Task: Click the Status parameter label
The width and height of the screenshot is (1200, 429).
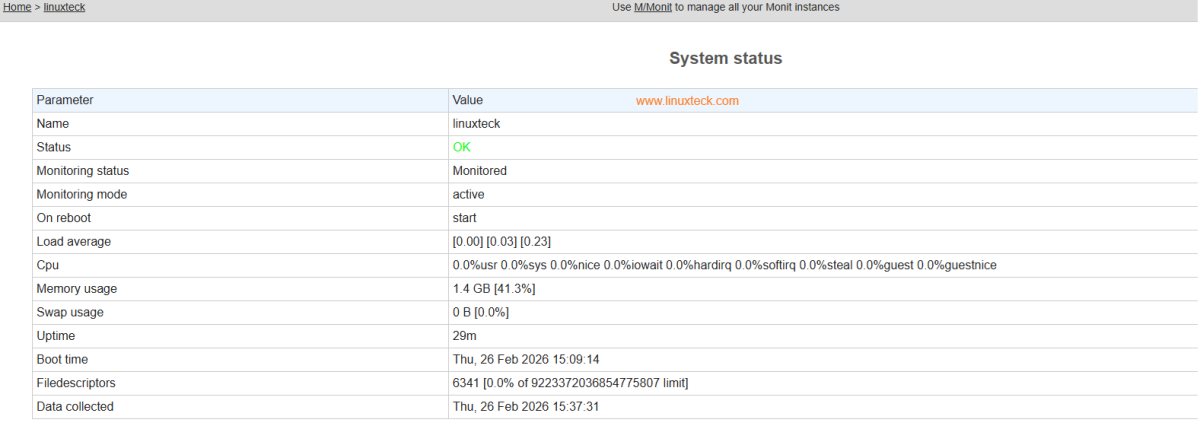Action: (x=53, y=147)
